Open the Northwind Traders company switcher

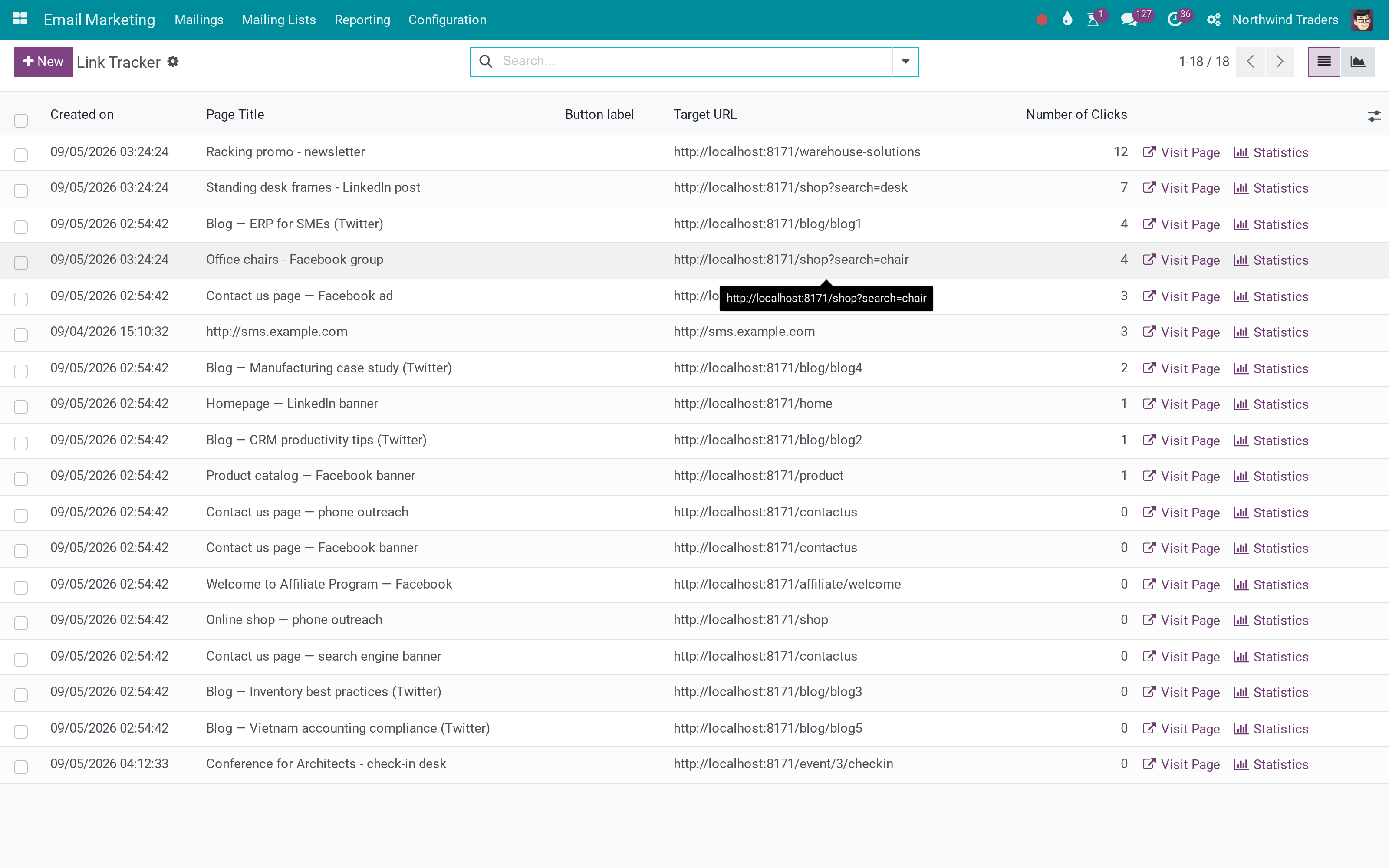tap(1285, 20)
